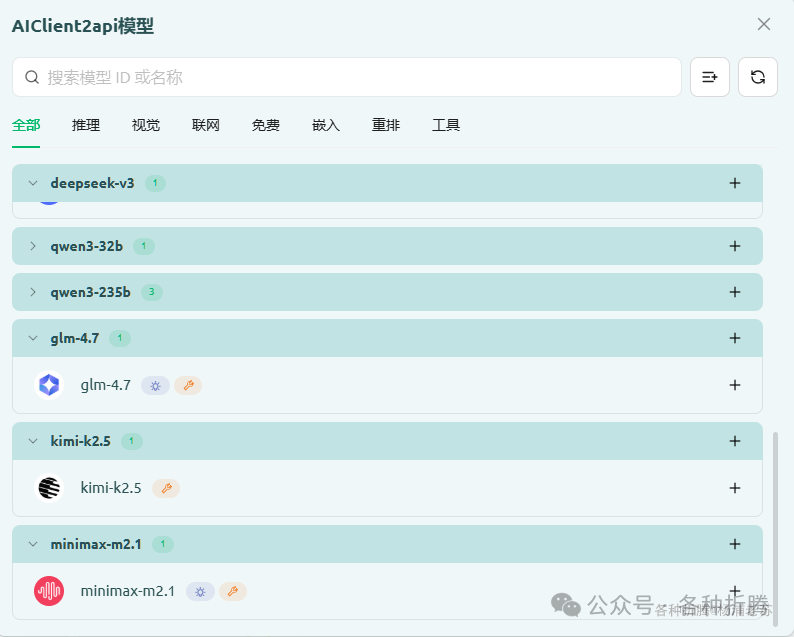Click minimax-m2.1 tool wrench badge

point(233,591)
